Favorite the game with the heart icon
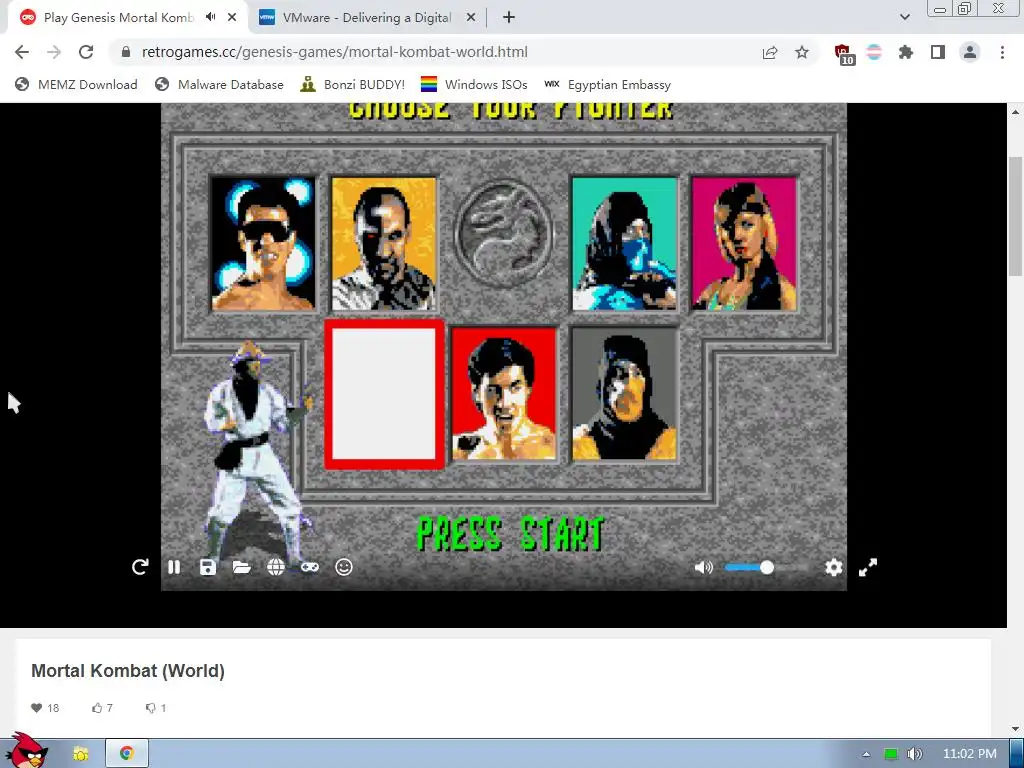The image size is (1024, 768). click(x=37, y=708)
